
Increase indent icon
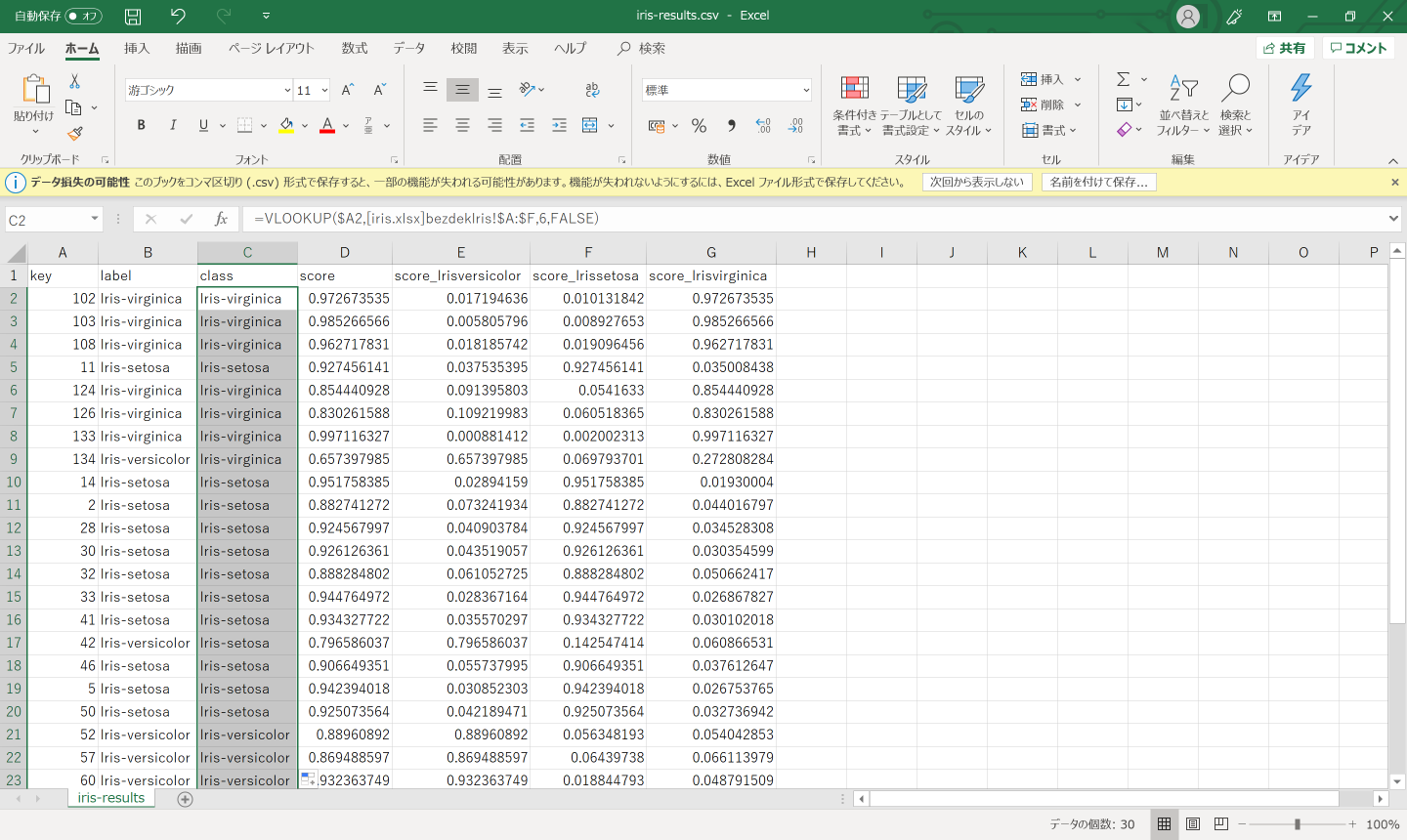559,125
